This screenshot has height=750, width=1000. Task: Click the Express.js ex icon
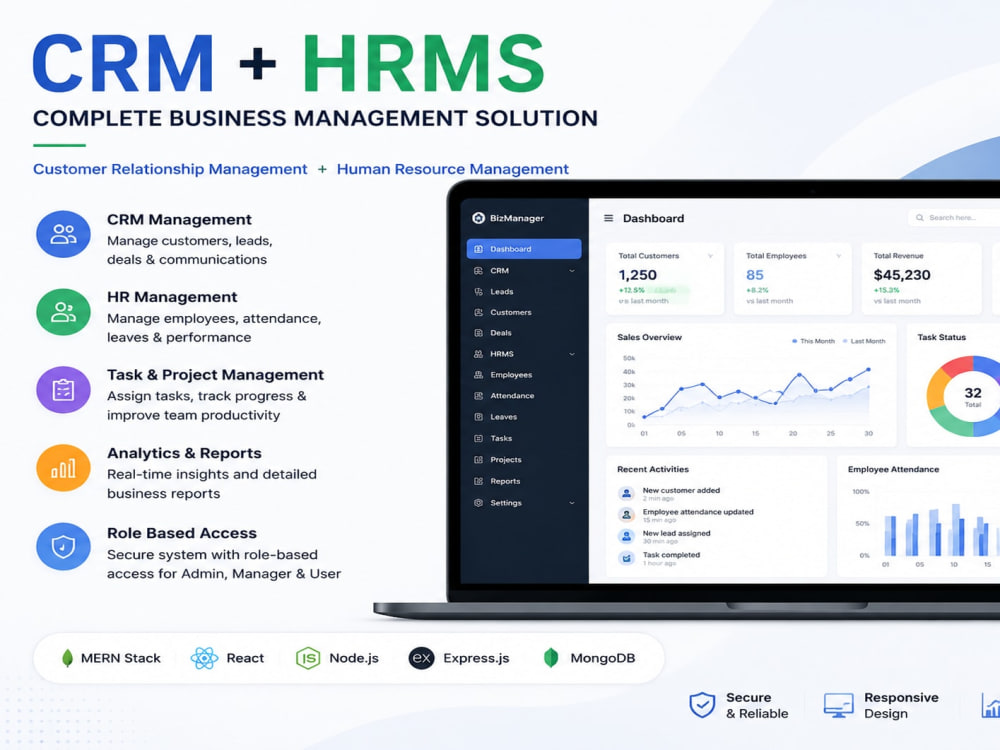[422, 658]
